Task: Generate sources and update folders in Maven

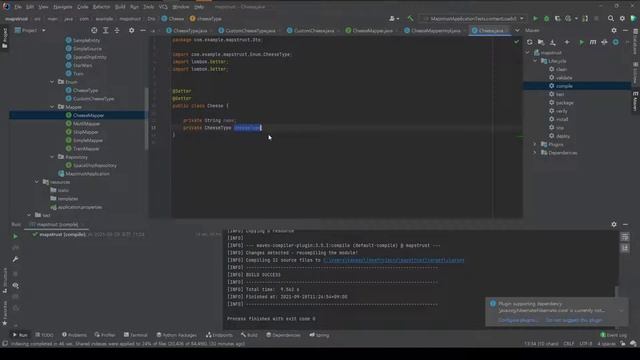Action: click(541, 42)
